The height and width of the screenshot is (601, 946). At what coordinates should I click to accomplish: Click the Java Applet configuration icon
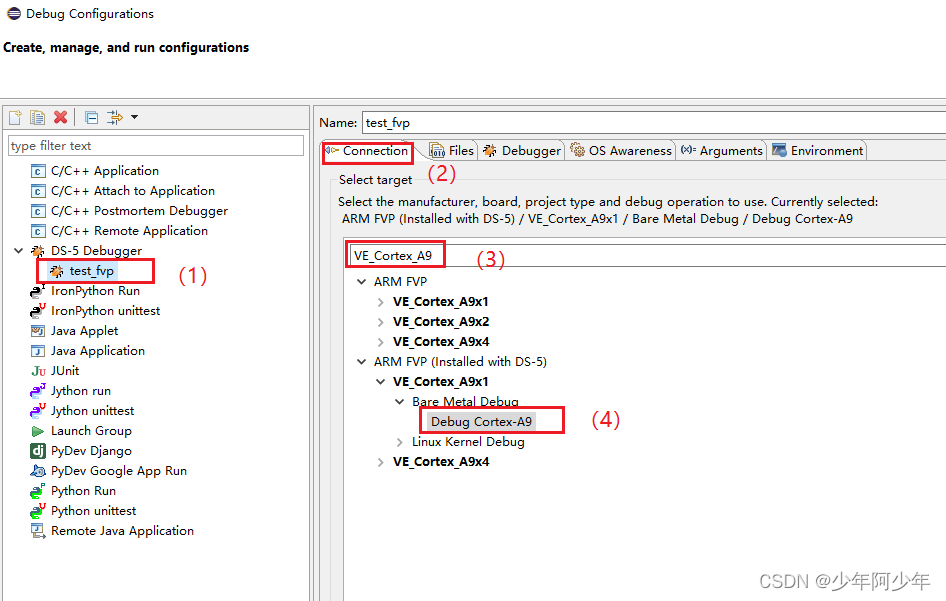pyautogui.click(x=36, y=330)
